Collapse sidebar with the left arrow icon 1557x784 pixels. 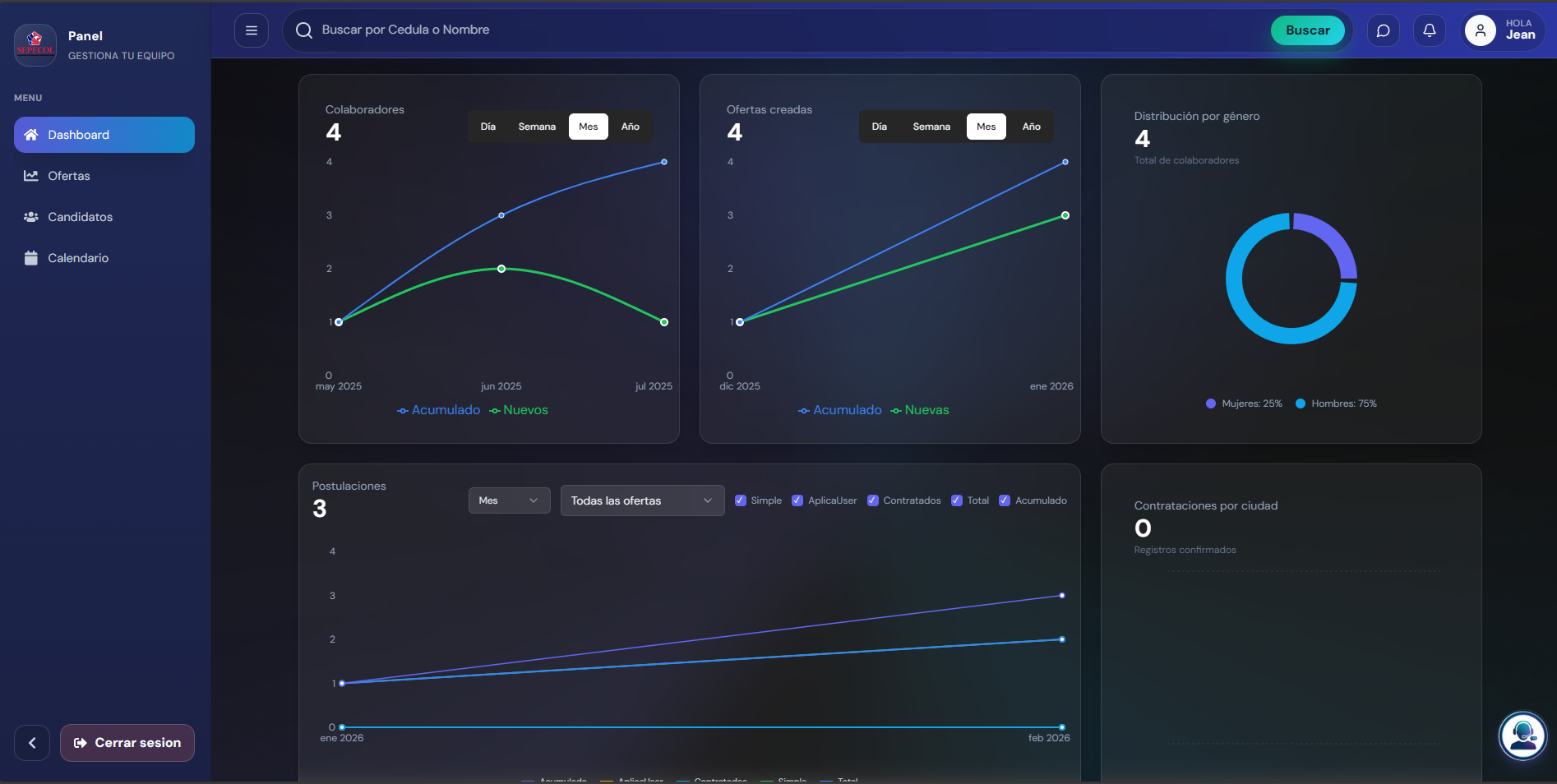coord(32,743)
